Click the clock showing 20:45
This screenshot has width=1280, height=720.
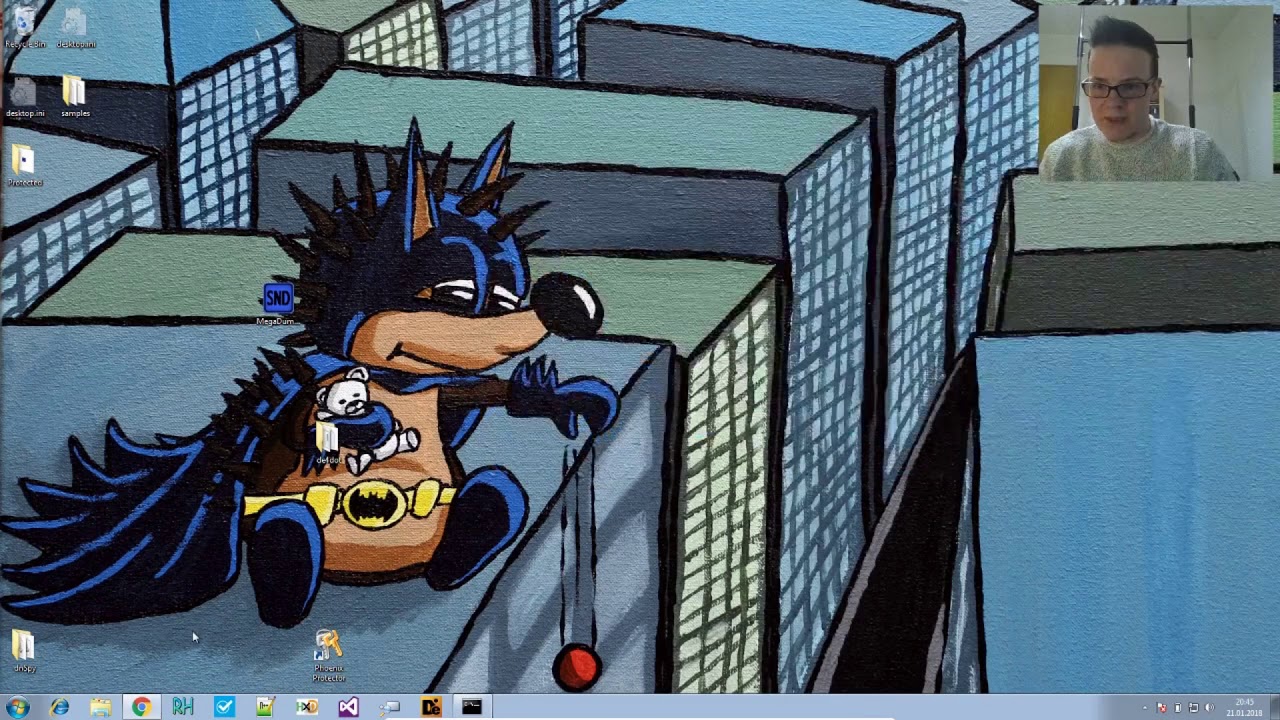click(1245, 708)
